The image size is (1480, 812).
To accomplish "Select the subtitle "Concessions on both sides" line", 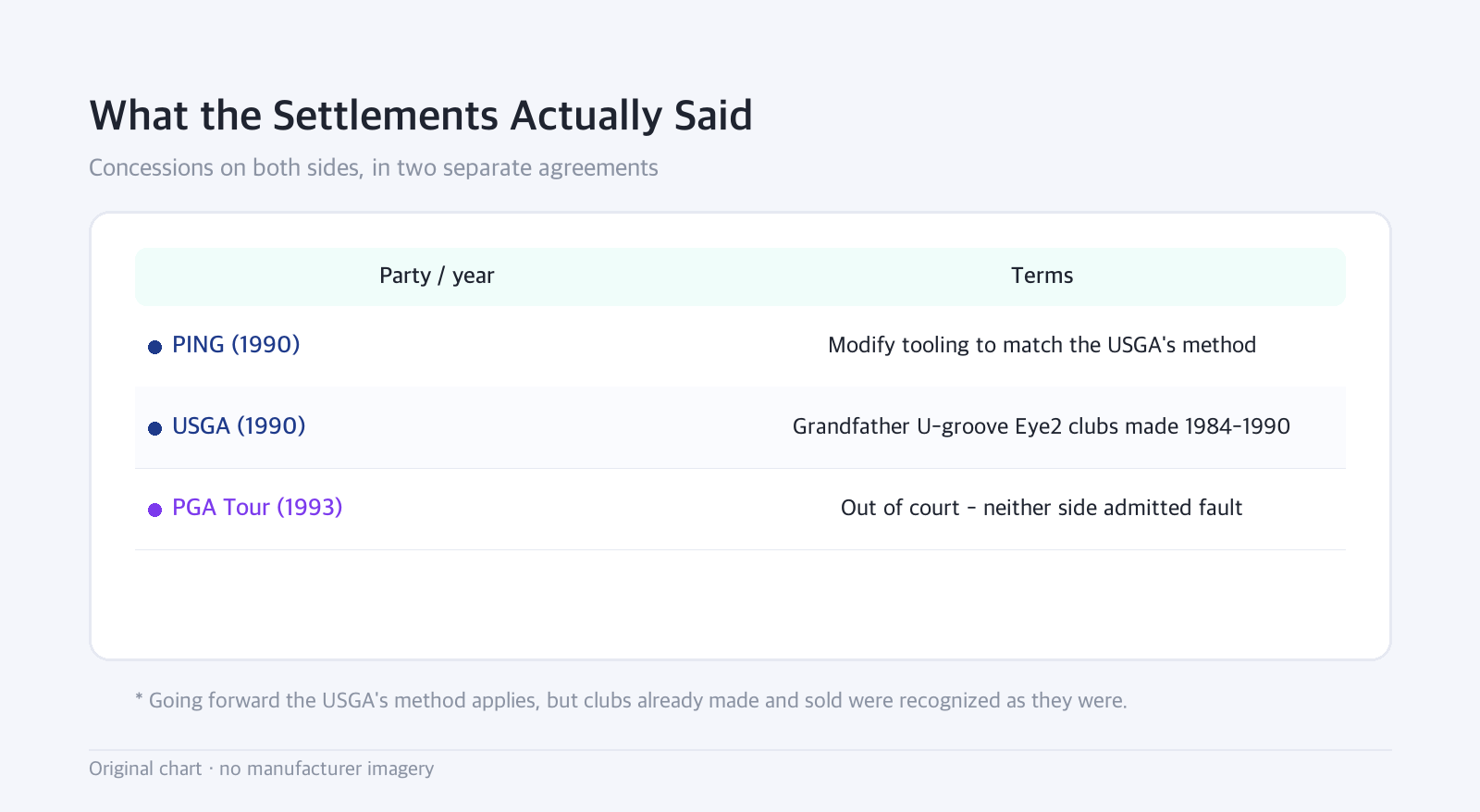I will [x=374, y=167].
